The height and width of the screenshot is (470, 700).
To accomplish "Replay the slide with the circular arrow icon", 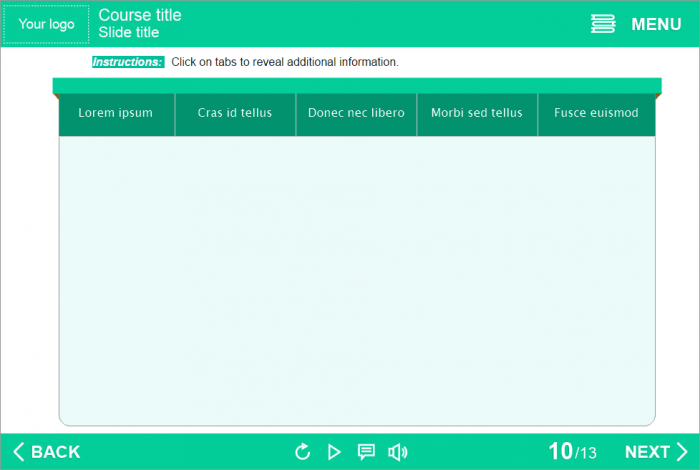I will click(303, 452).
